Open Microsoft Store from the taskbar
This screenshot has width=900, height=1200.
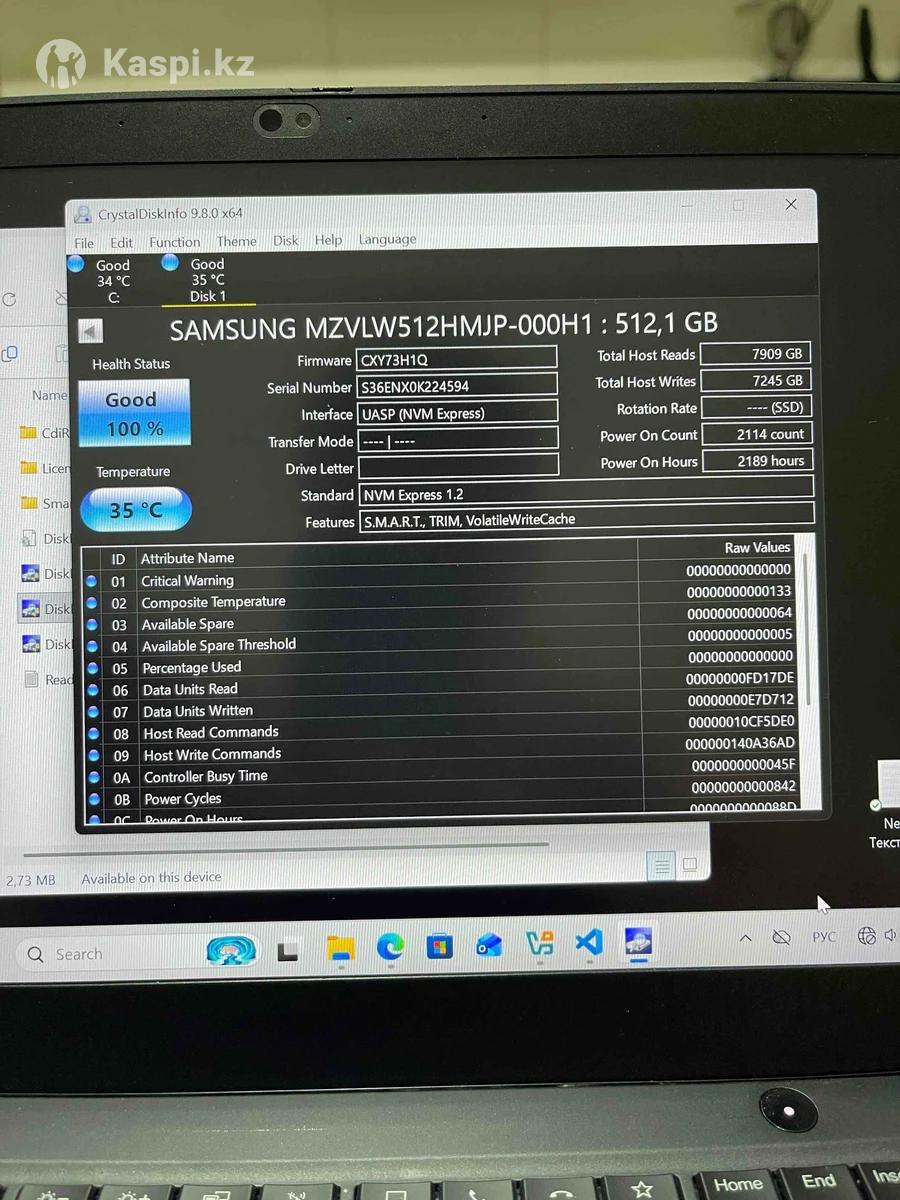tap(440, 945)
